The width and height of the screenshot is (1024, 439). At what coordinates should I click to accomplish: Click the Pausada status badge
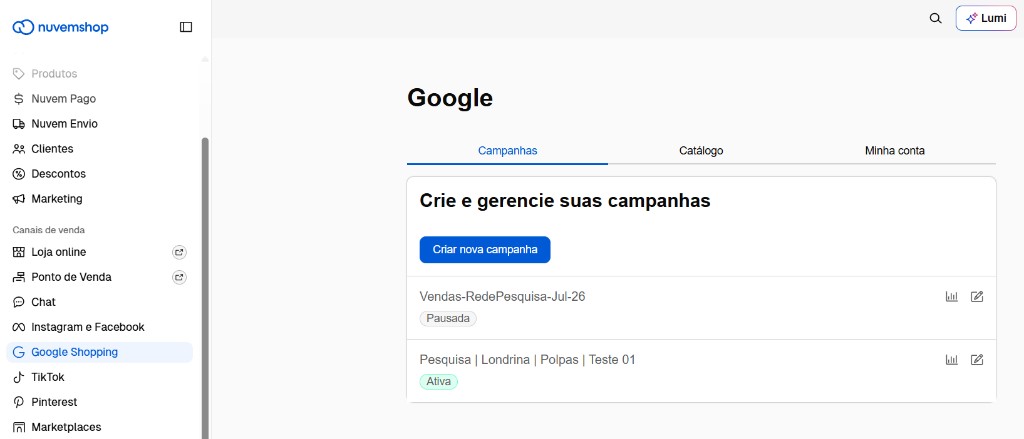(448, 319)
